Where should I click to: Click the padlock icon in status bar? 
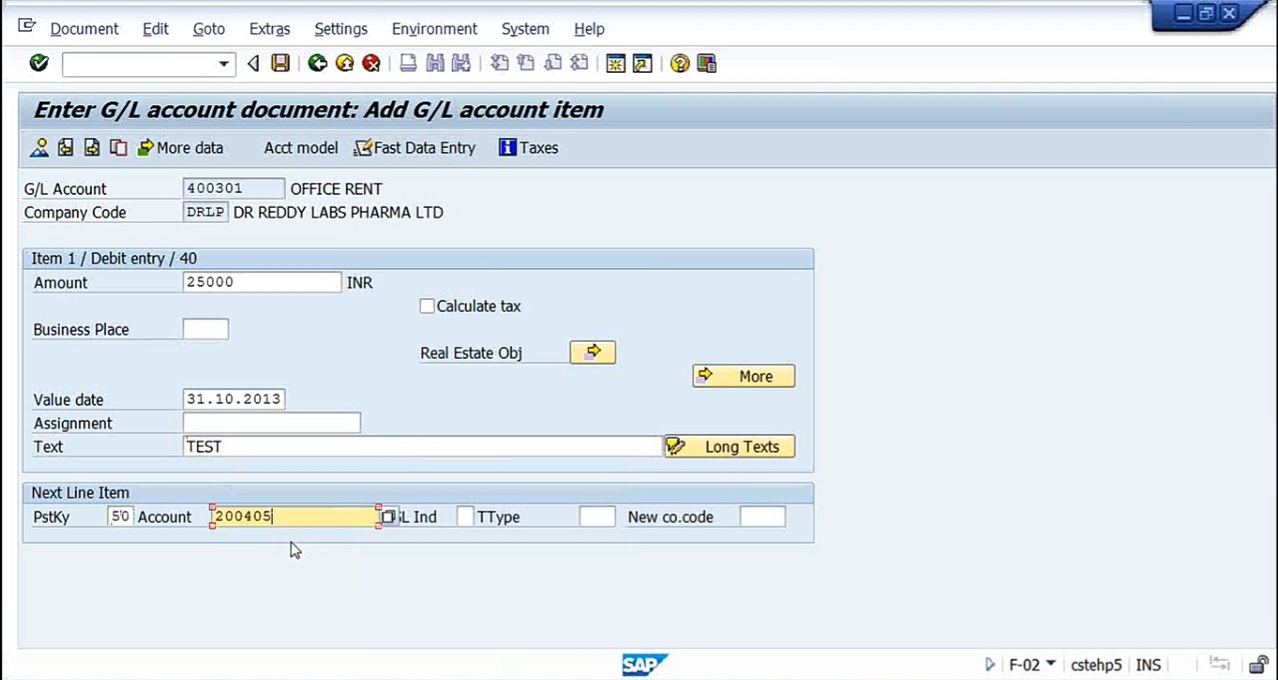click(1258, 665)
